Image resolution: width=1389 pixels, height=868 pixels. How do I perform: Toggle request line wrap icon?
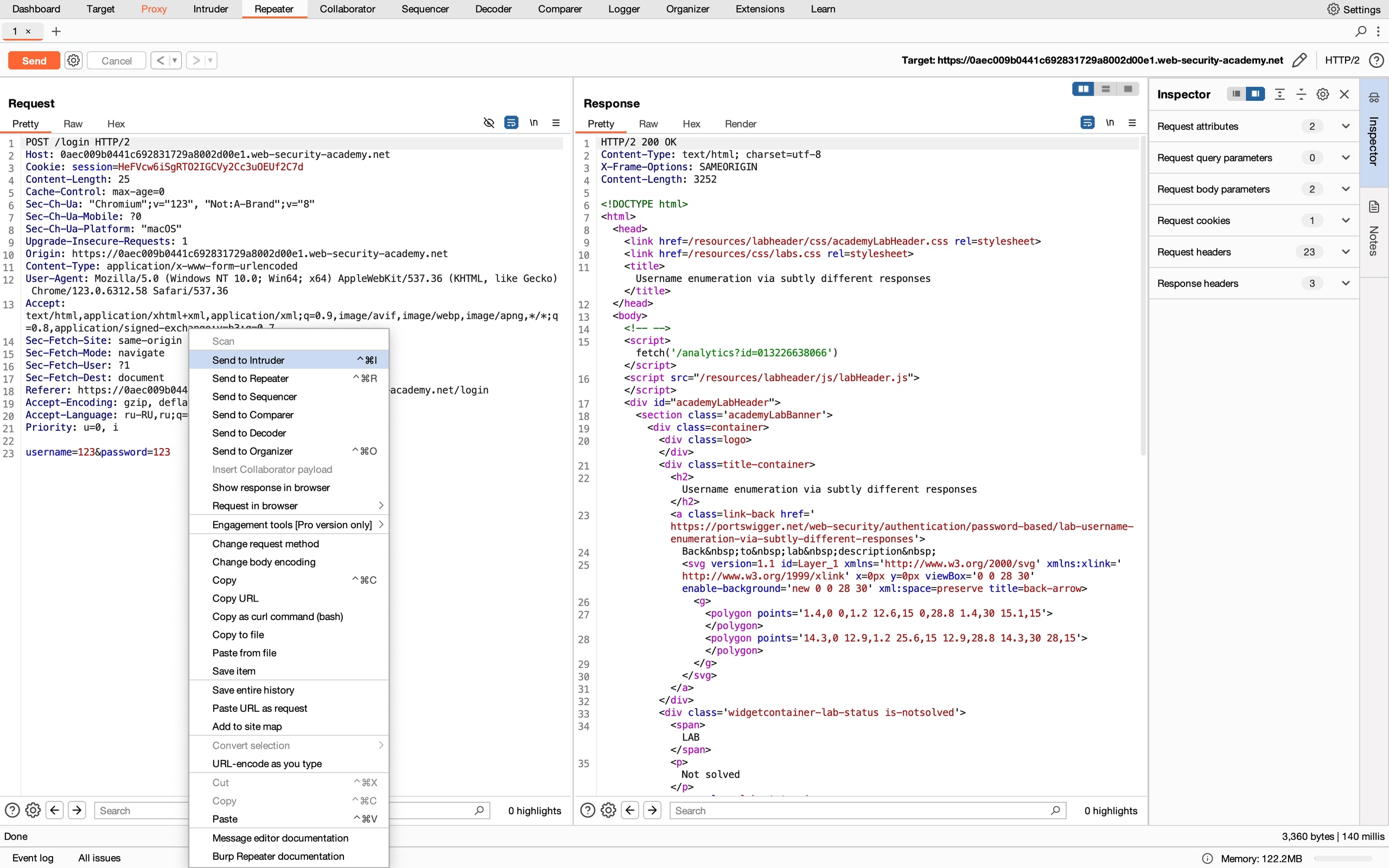point(511,123)
